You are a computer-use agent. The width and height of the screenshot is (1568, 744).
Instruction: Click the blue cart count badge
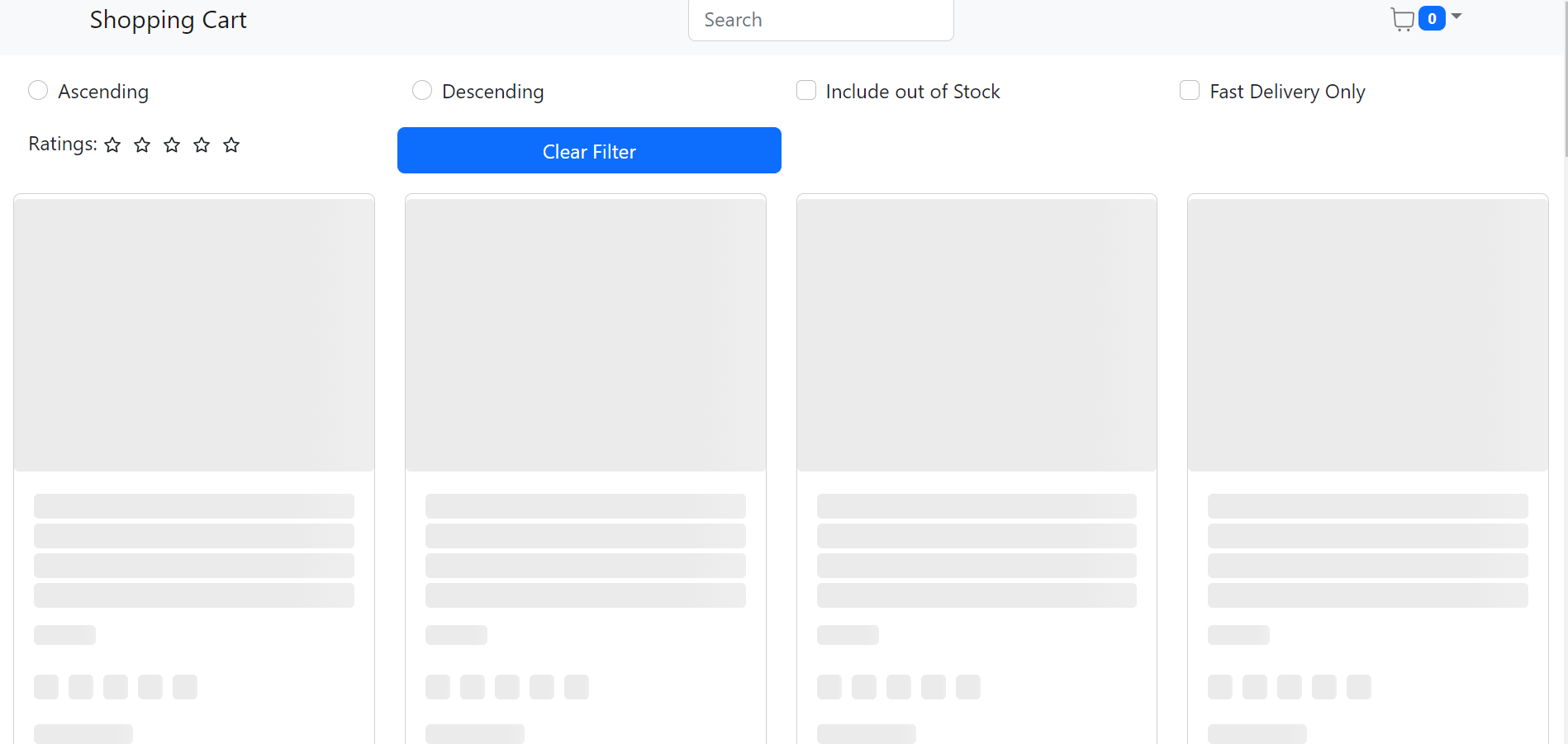tap(1432, 18)
